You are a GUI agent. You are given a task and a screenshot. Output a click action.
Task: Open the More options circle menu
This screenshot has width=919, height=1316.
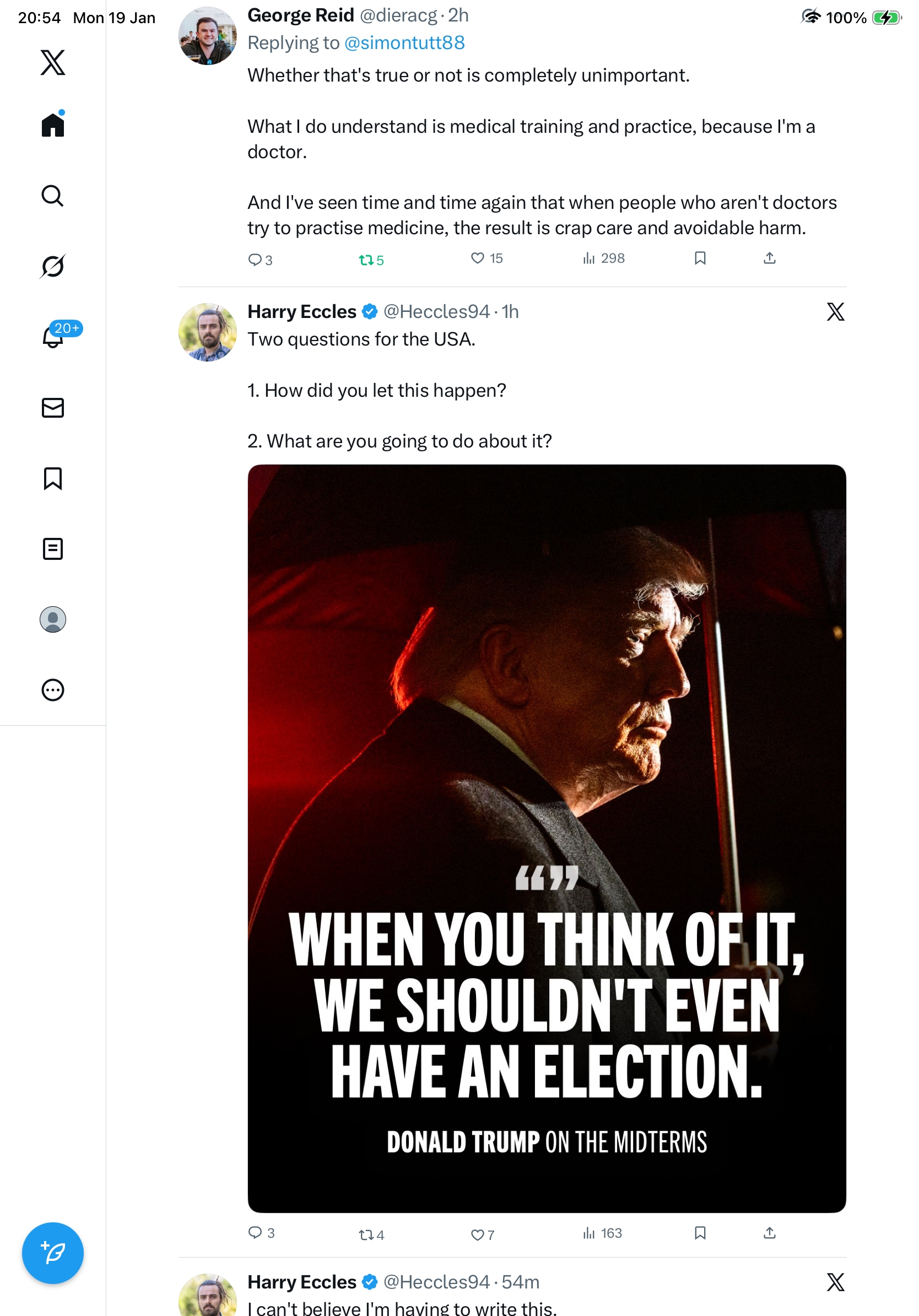coord(53,689)
